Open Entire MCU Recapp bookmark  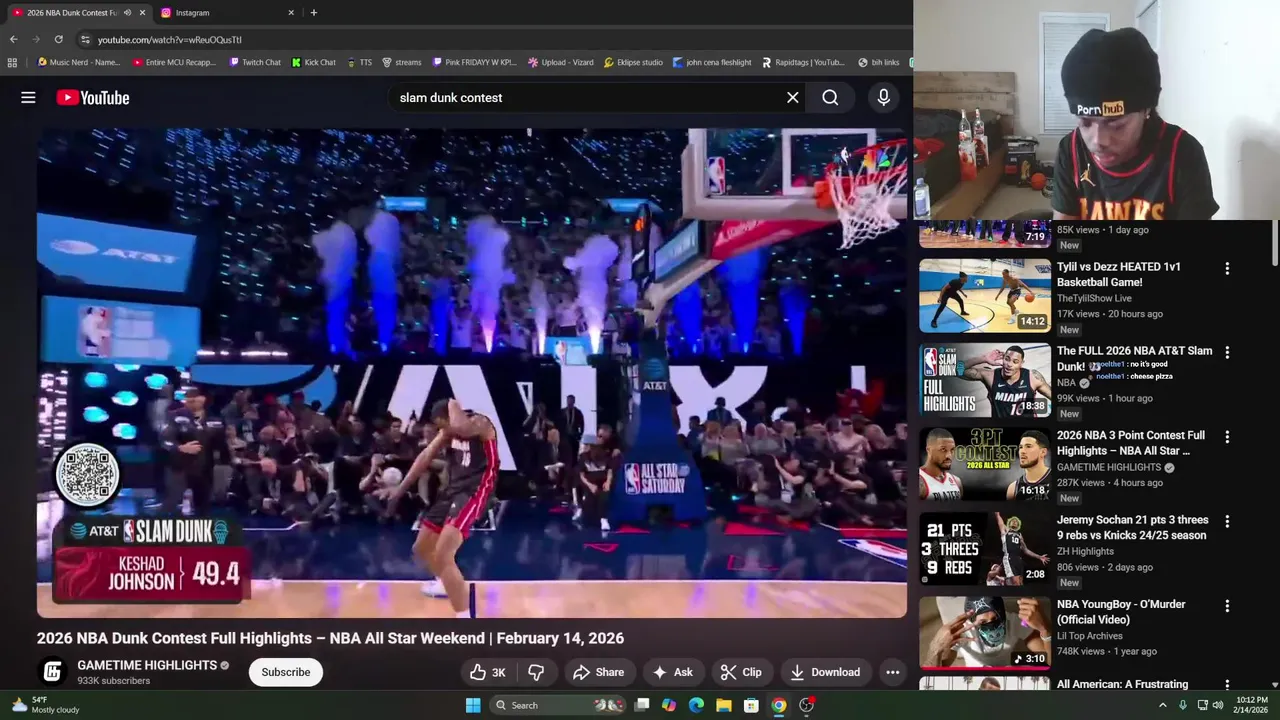pos(173,62)
